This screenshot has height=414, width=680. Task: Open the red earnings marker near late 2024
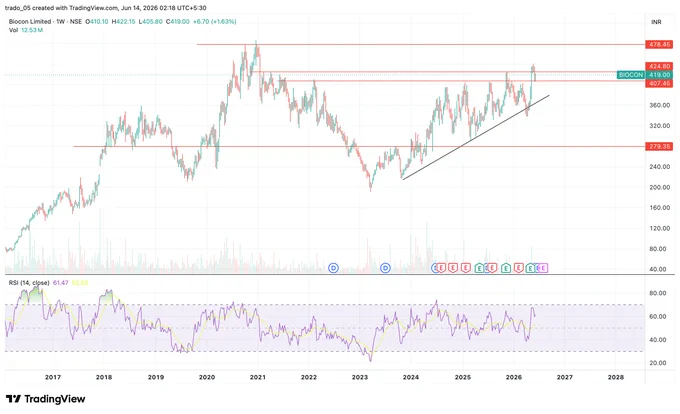tap(453, 268)
